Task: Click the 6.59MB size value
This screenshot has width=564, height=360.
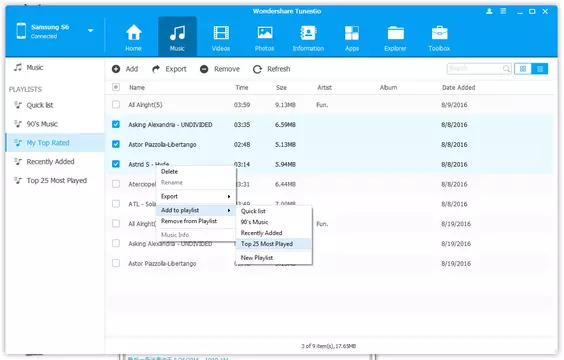Action: (285, 124)
